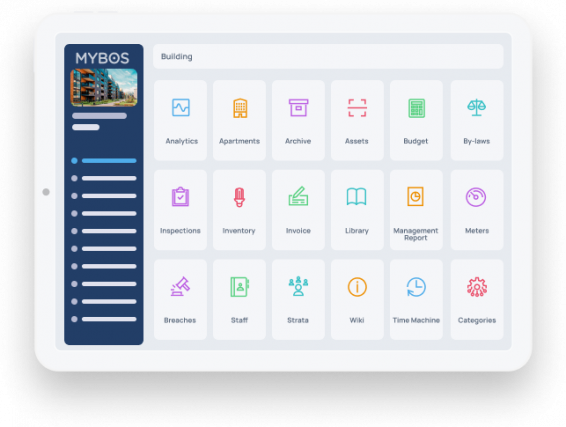Open the Strata people icon
The width and height of the screenshot is (566, 427).
298,286
